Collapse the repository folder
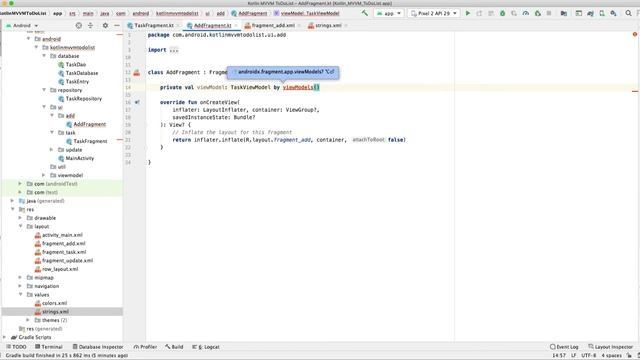The image size is (640, 360). click(x=44, y=90)
